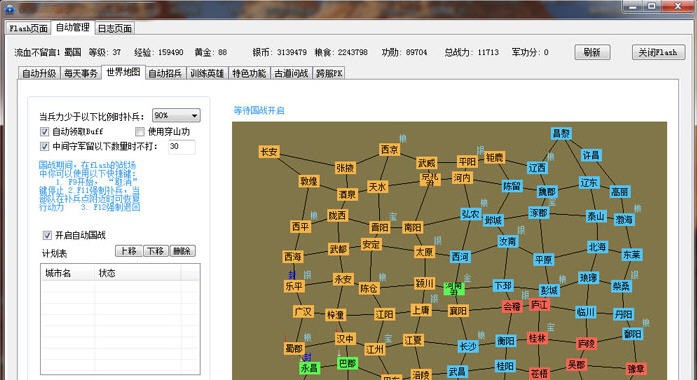
Task: Click the 张掖 city node
Action: click(x=345, y=168)
